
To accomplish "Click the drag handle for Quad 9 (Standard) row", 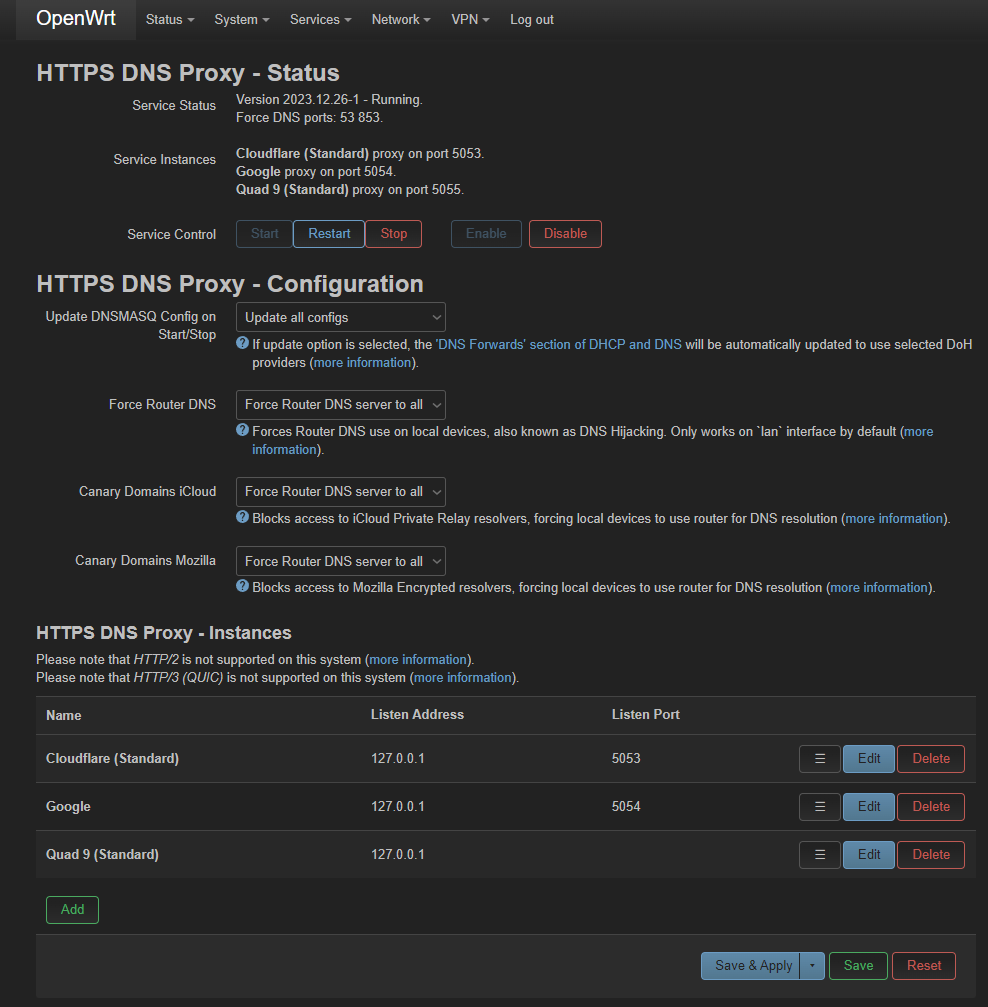I will (x=820, y=855).
